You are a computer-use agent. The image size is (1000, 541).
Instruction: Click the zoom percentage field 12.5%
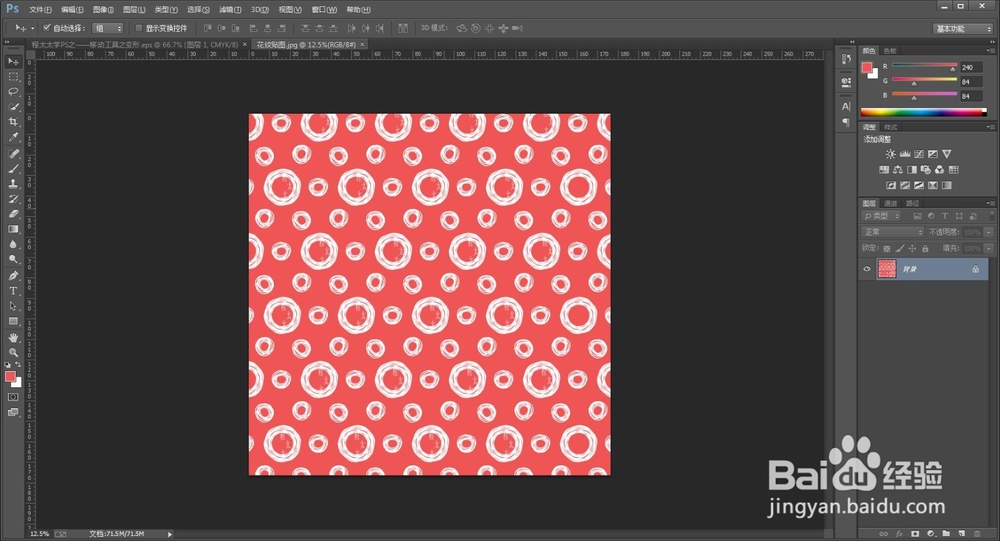click(40, 534)
